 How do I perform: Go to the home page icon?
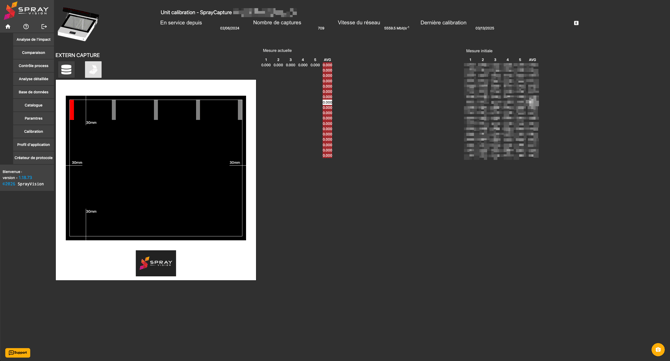pyautogui.click(x=8, y=26)
